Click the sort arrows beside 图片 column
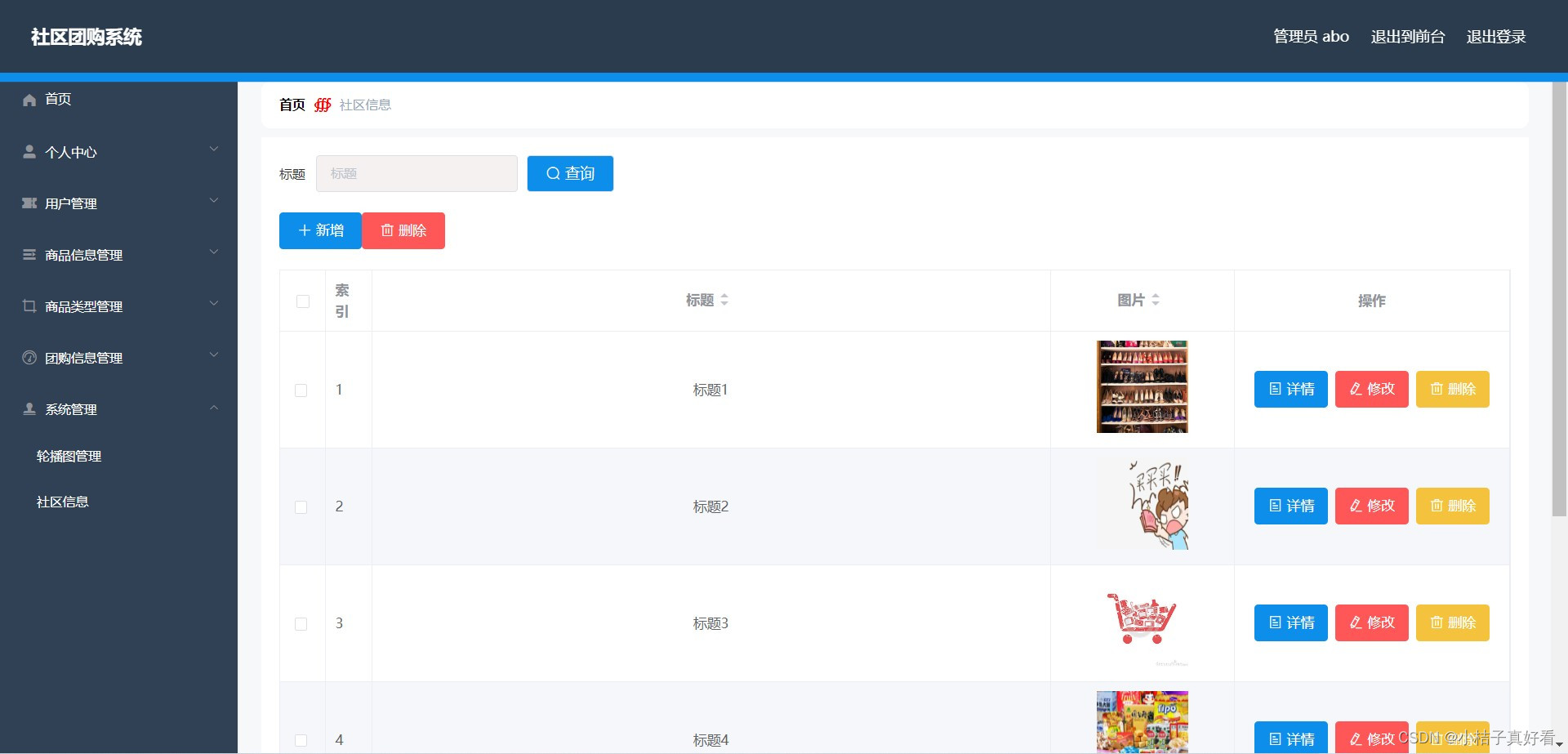Screen dimensions: 1568x754 pos(1156,300)
